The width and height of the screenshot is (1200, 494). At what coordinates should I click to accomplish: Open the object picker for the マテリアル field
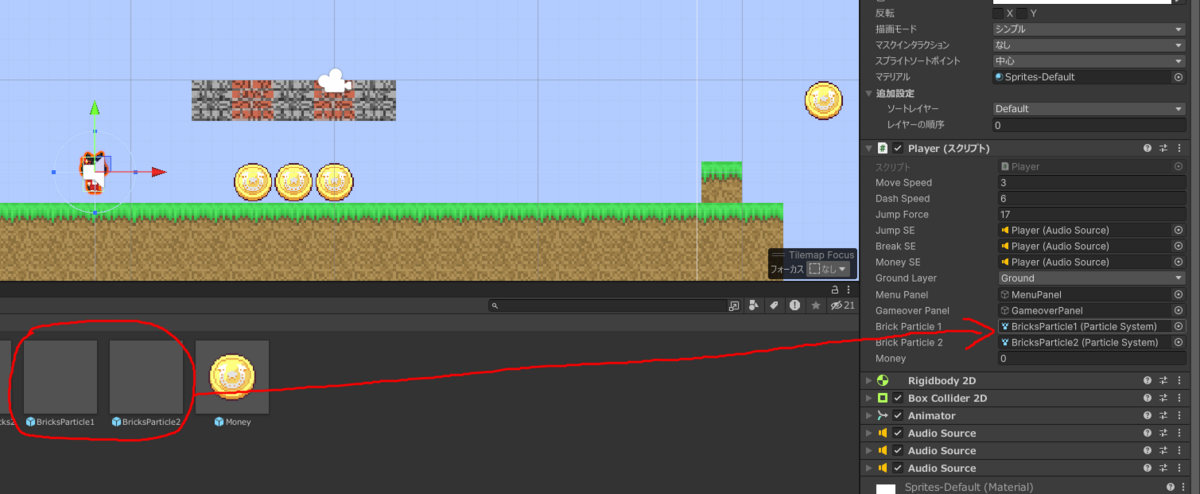pyautogui.click(x=1178, y=77)
